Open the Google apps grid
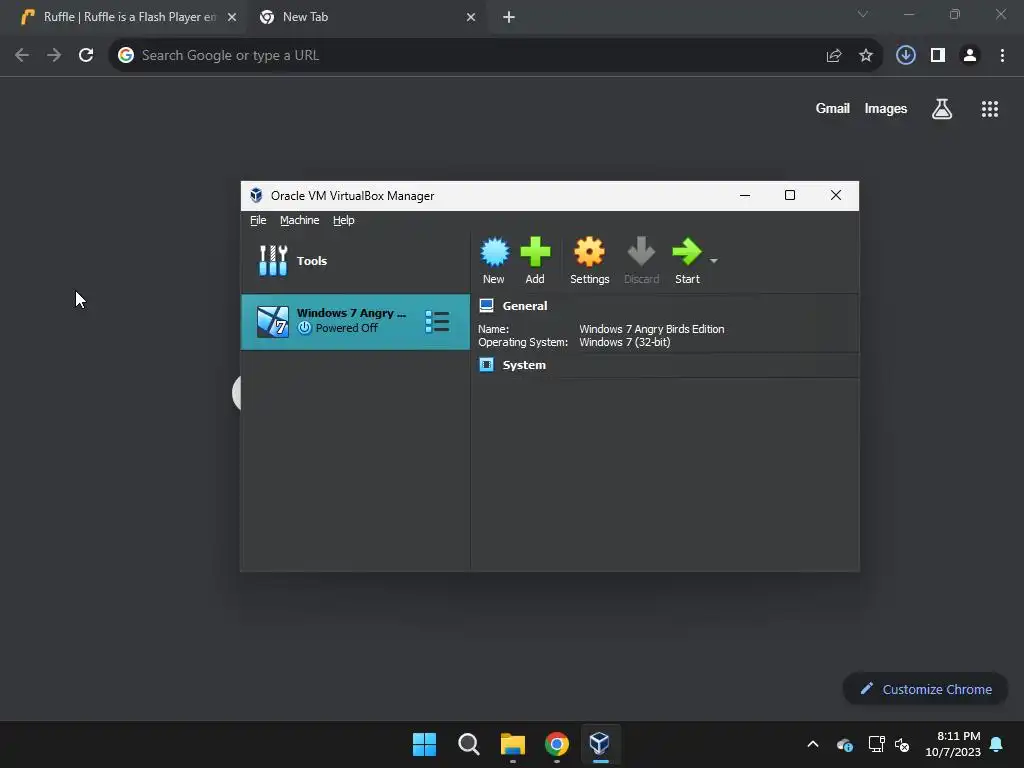Image resolution: width=1024 pixels, height=768 pixels. [990, 109]
